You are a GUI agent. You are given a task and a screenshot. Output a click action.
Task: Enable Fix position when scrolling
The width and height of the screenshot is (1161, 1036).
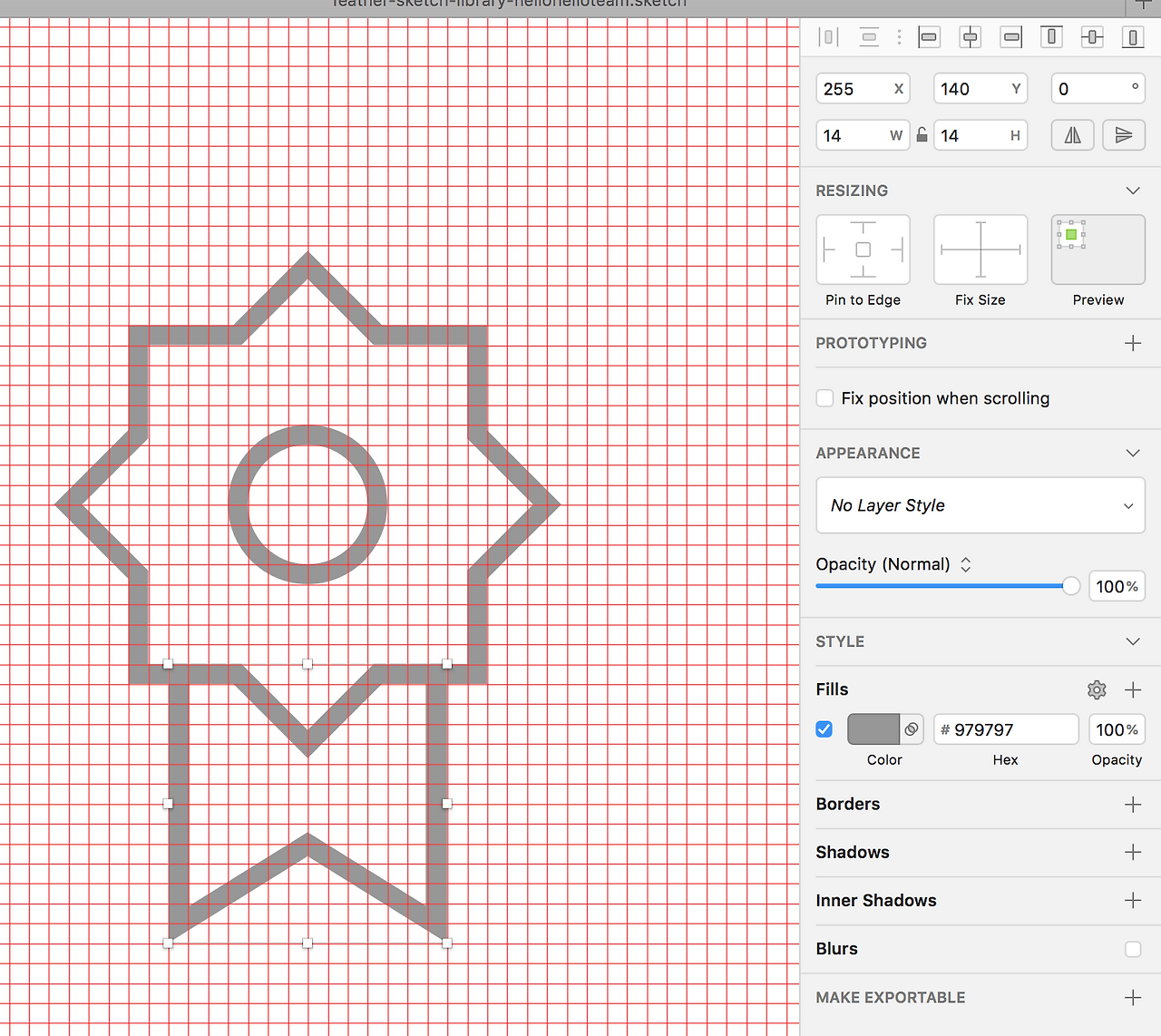tap(824, 398)
